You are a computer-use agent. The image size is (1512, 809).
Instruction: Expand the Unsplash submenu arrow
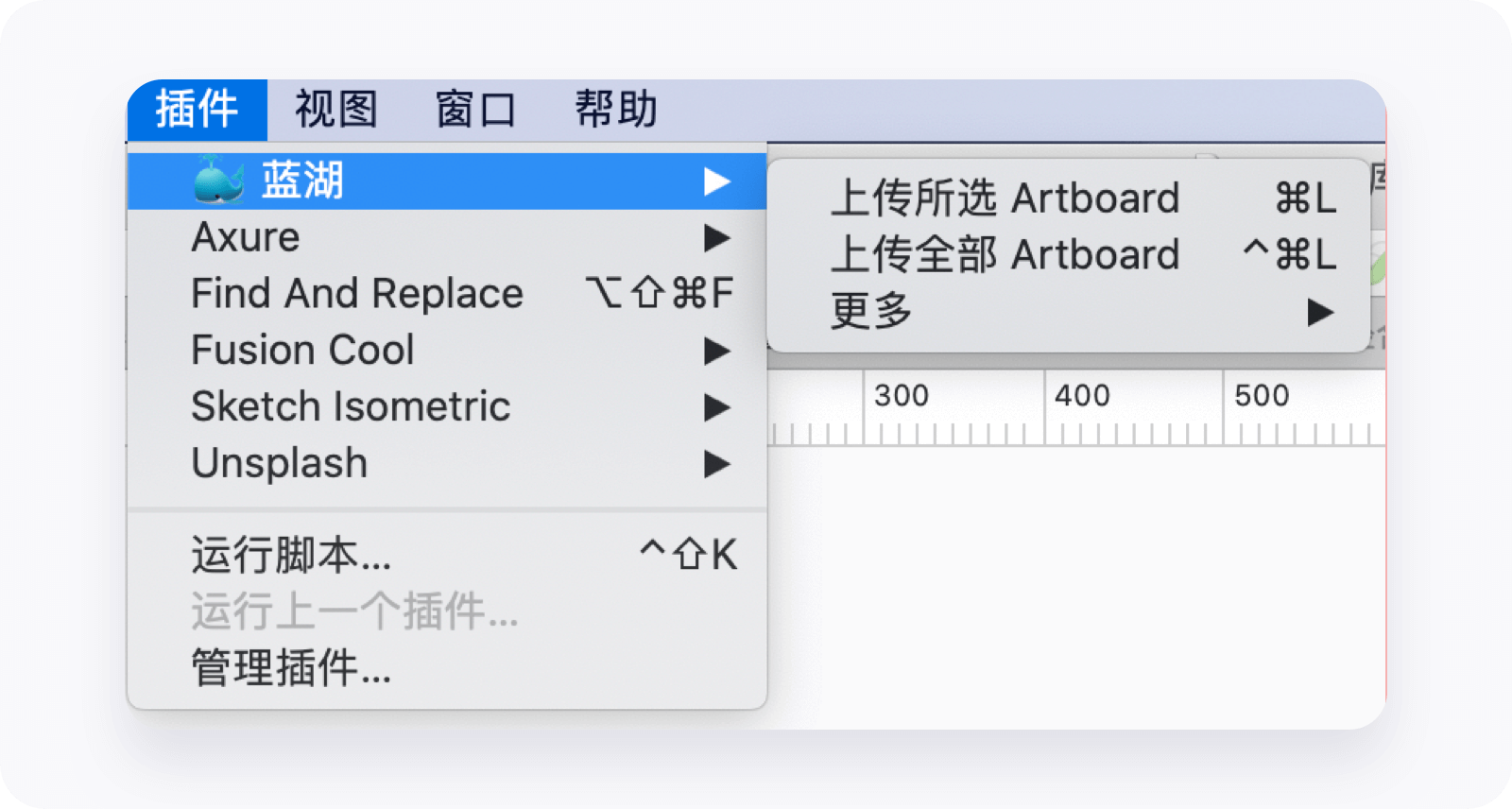point(717,464)
